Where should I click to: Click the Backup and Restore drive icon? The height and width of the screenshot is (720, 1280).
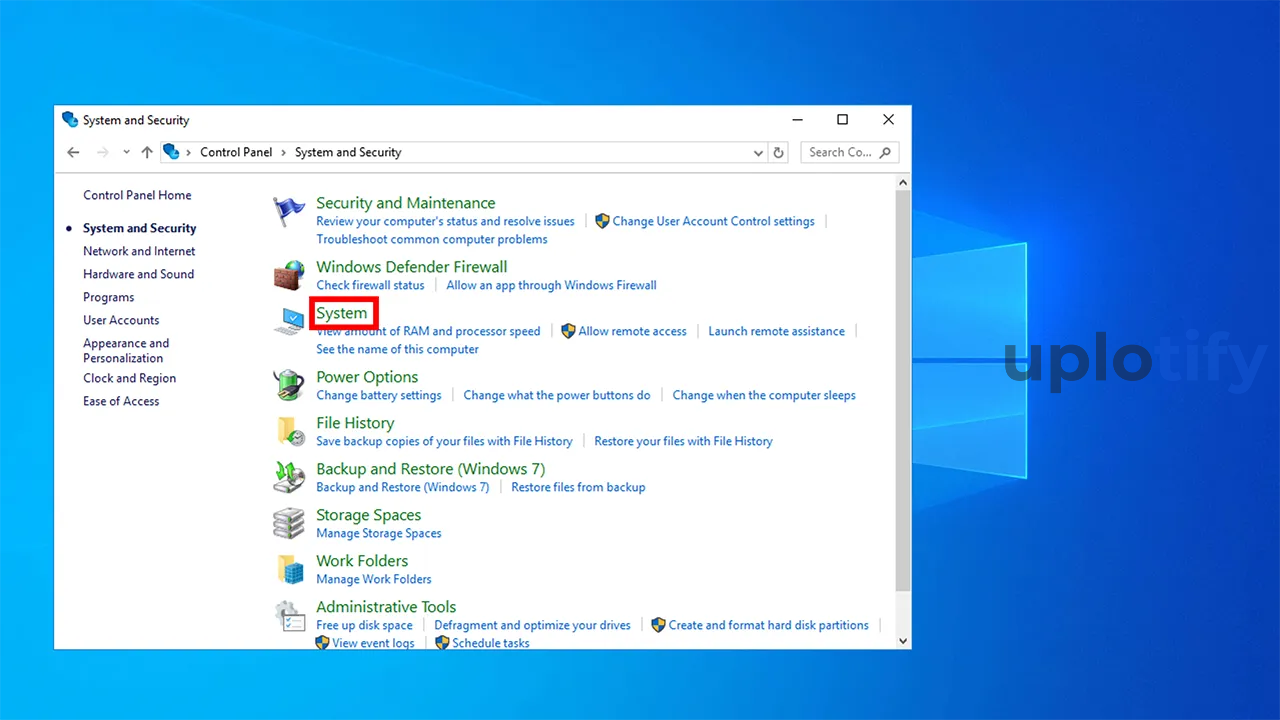tap(289, 477)
